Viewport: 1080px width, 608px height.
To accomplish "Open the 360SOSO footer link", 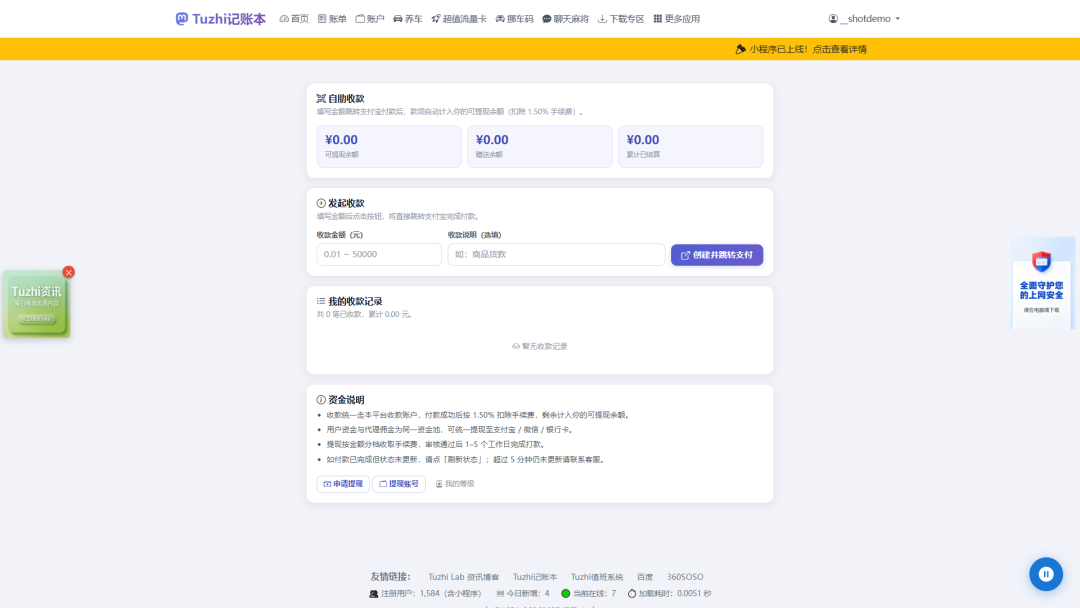I will (685, 576).
